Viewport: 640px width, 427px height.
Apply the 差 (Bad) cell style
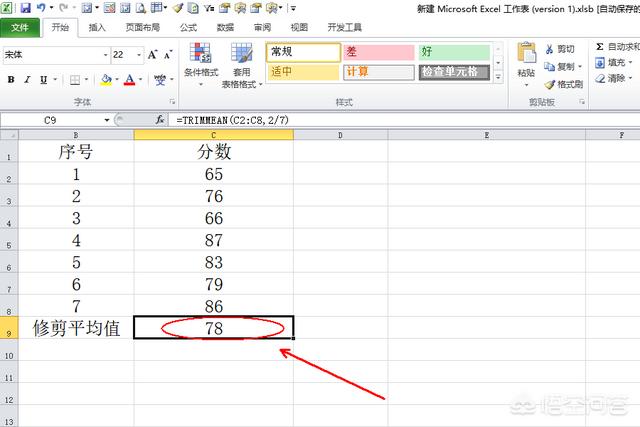pos(378,52)
